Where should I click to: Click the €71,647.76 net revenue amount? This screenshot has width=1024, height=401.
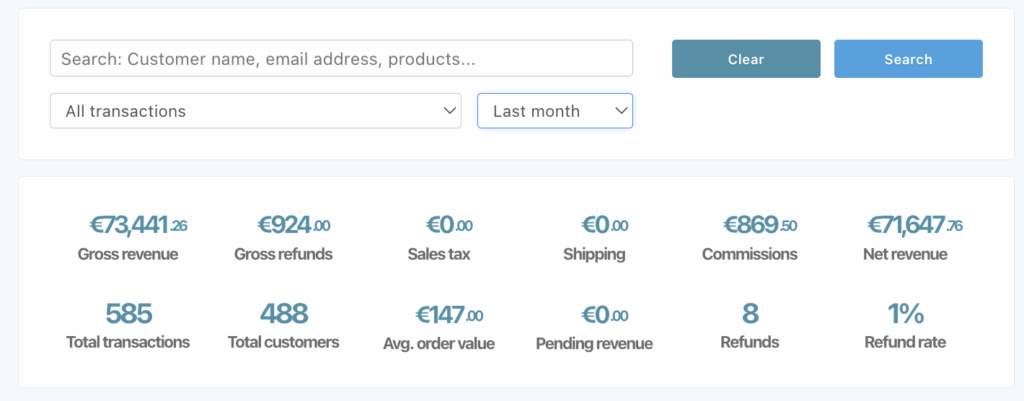pyautogui.click(x=915, y=225)
